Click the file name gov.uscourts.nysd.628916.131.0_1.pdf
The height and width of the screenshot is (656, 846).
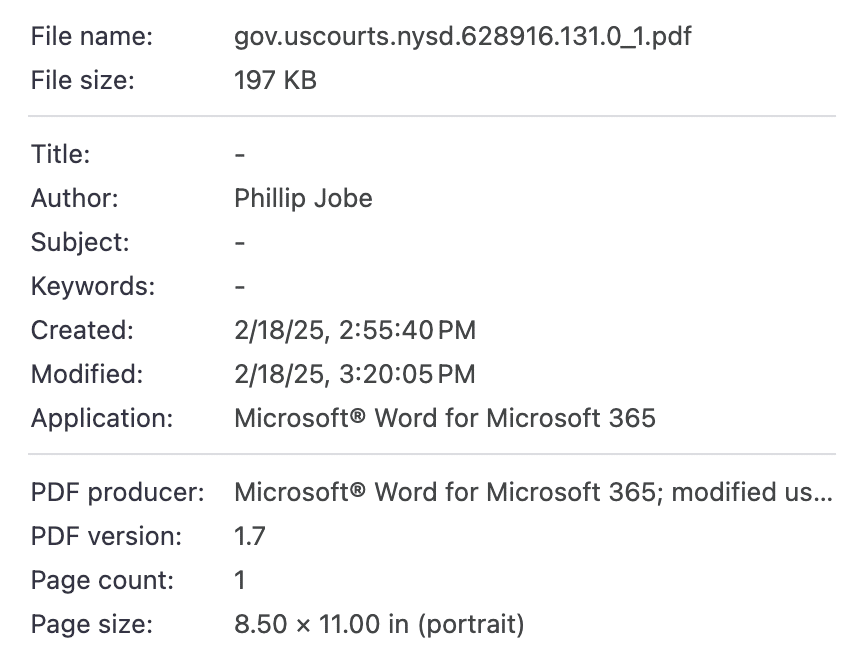(x=462, y=37)
